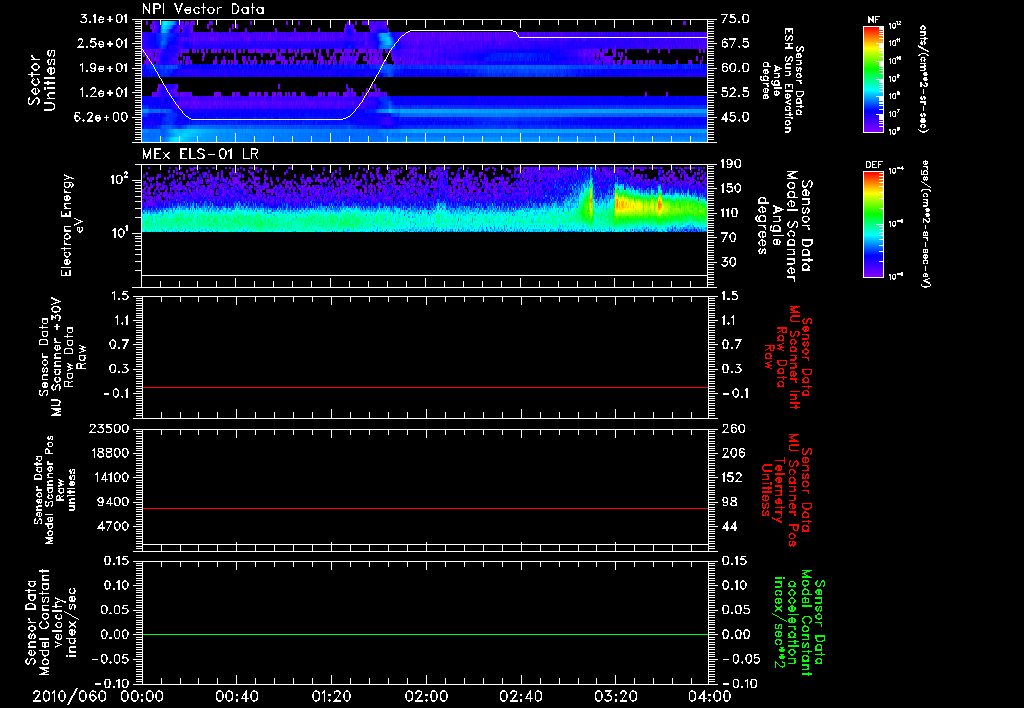This screenshot has width=1024, height=708.
Task: Click the red line in the +30V Raw Data plot
Action: click(x=425, y=387)
